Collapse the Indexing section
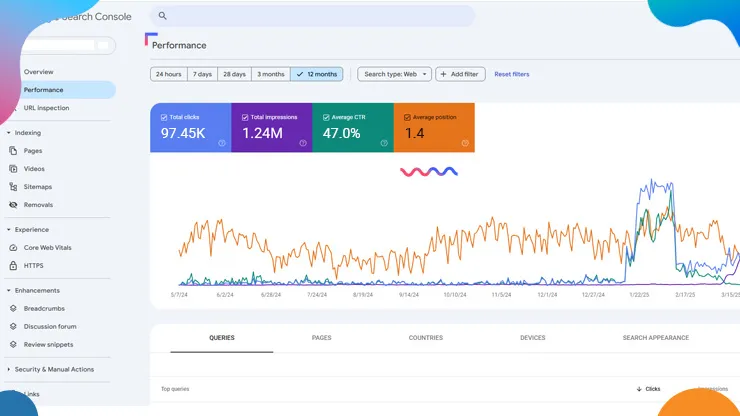This screenshot has width=740, height=416. [9, 133]
